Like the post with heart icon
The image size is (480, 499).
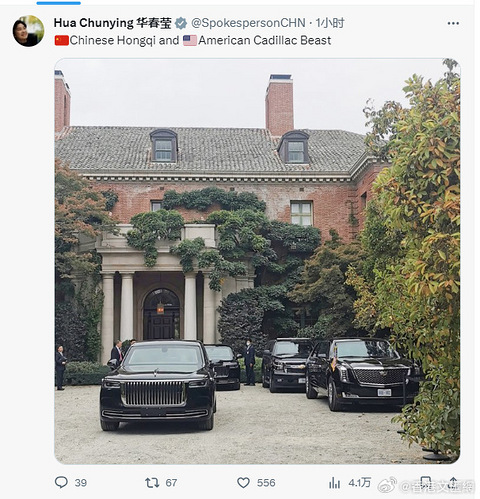(243, 483)
